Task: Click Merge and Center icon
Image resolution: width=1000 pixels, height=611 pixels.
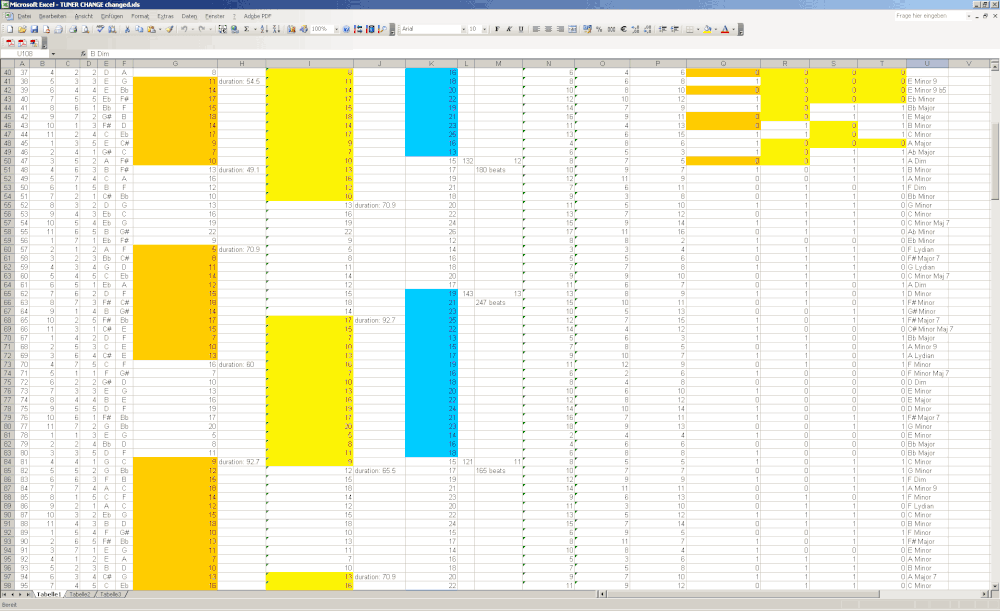Action: tap(572, 29)
